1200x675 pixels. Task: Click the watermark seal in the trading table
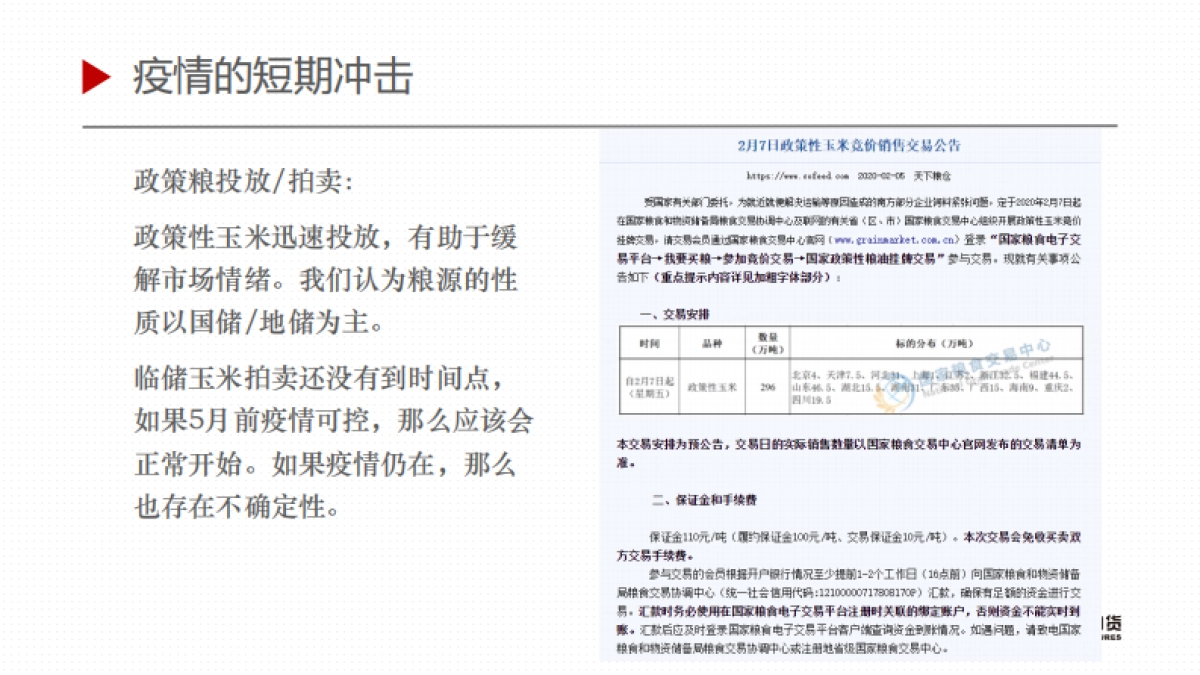pyautogui.click(x=895, y=390)
